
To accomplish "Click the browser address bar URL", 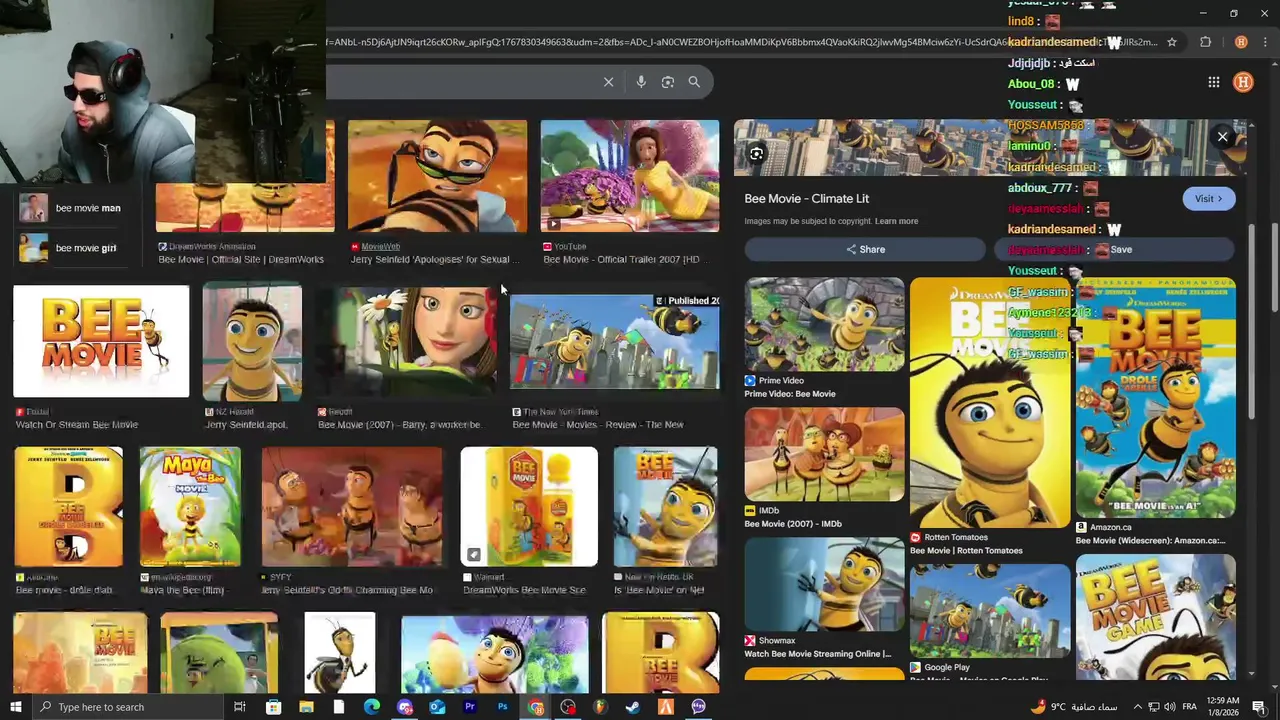I will (740, 42).
